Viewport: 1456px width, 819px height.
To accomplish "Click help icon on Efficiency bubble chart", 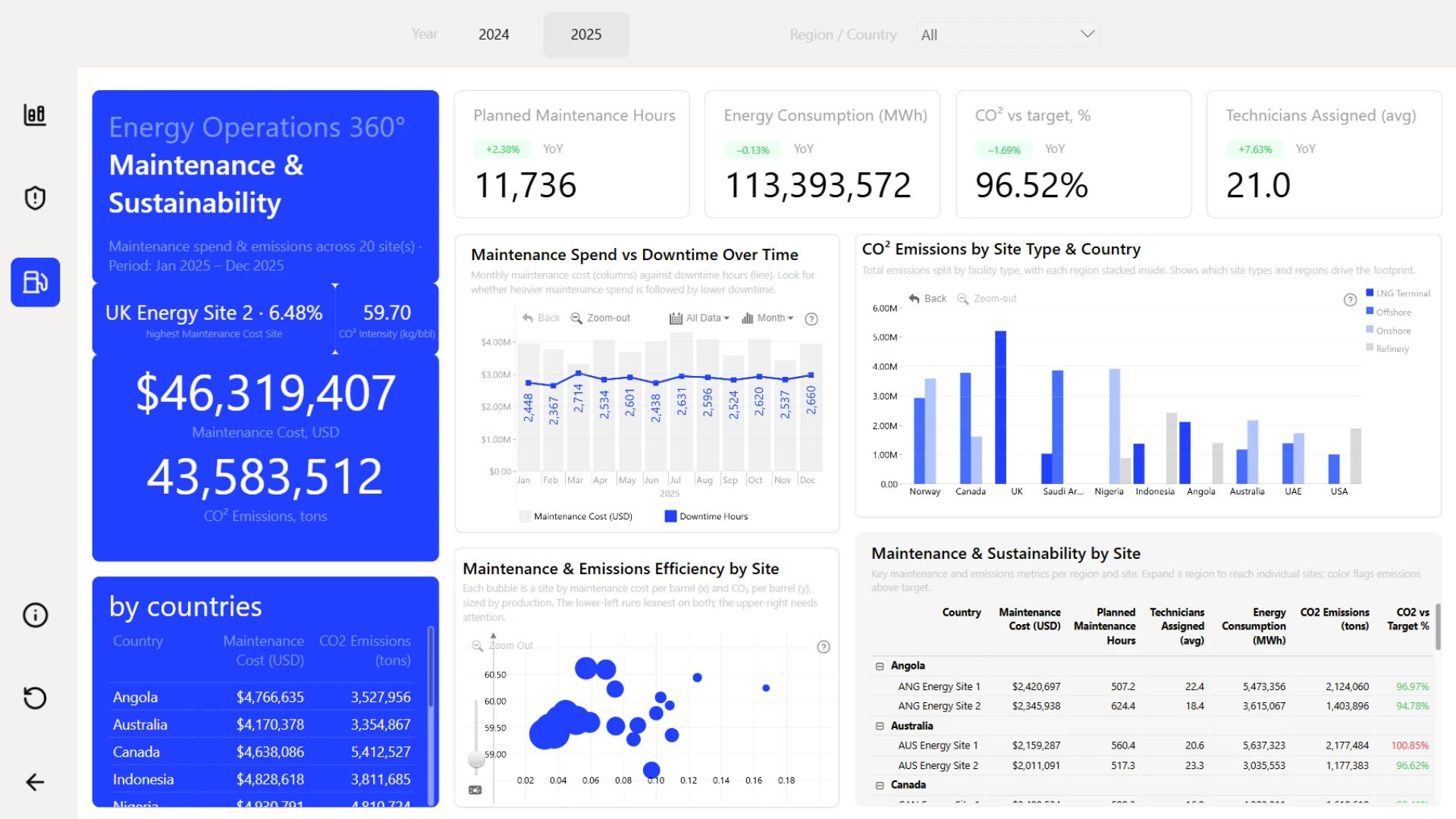I will pos(824,647).
